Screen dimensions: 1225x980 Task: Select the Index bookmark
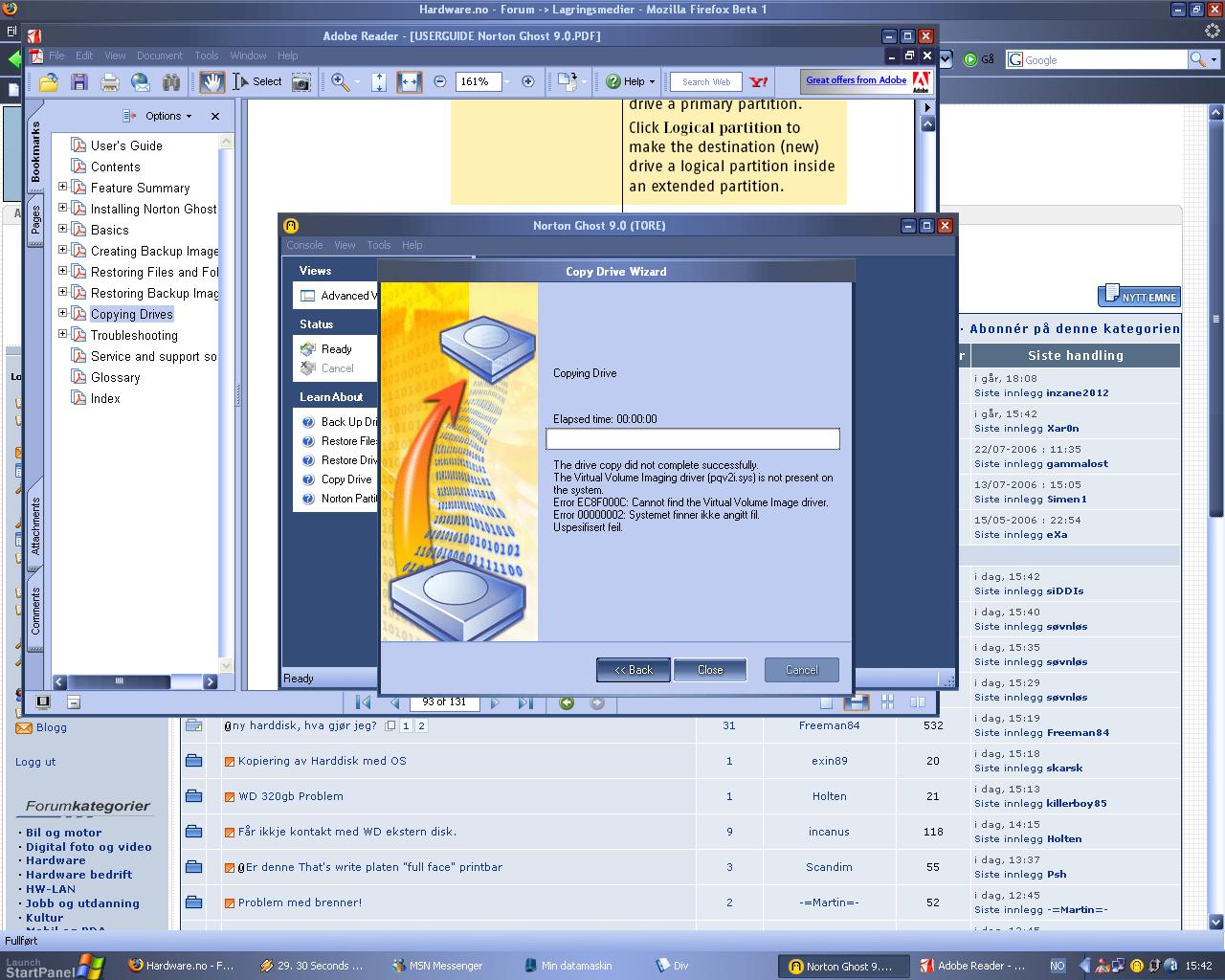coord(105,398)
